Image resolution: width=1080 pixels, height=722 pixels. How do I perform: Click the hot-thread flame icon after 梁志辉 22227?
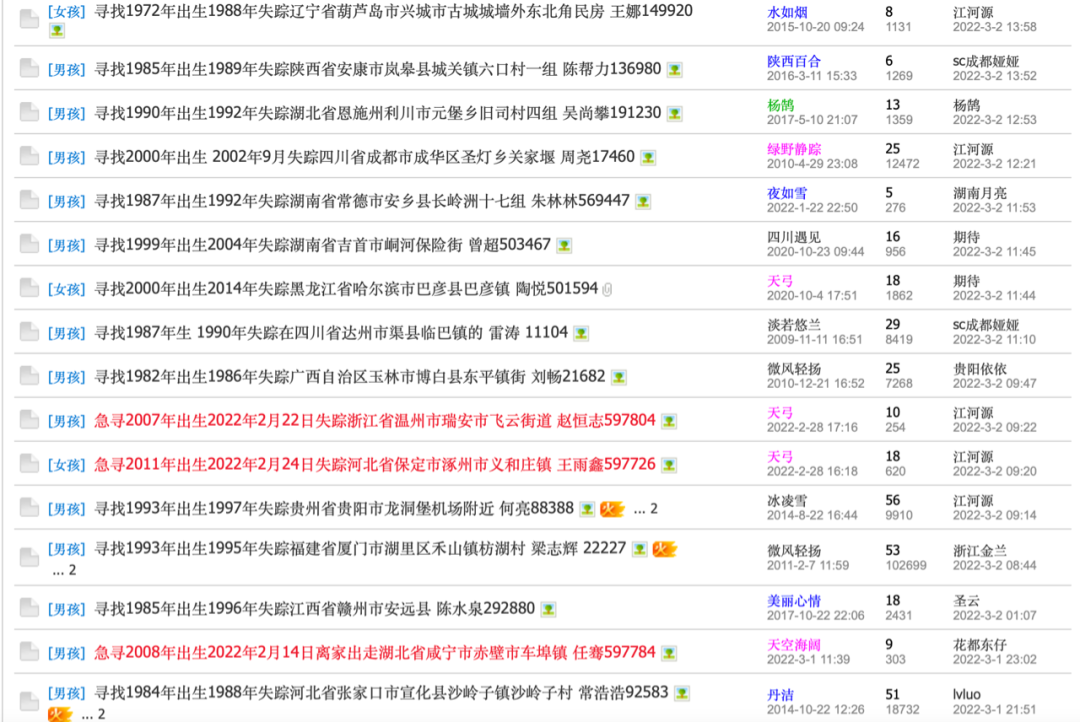[665, 549]
